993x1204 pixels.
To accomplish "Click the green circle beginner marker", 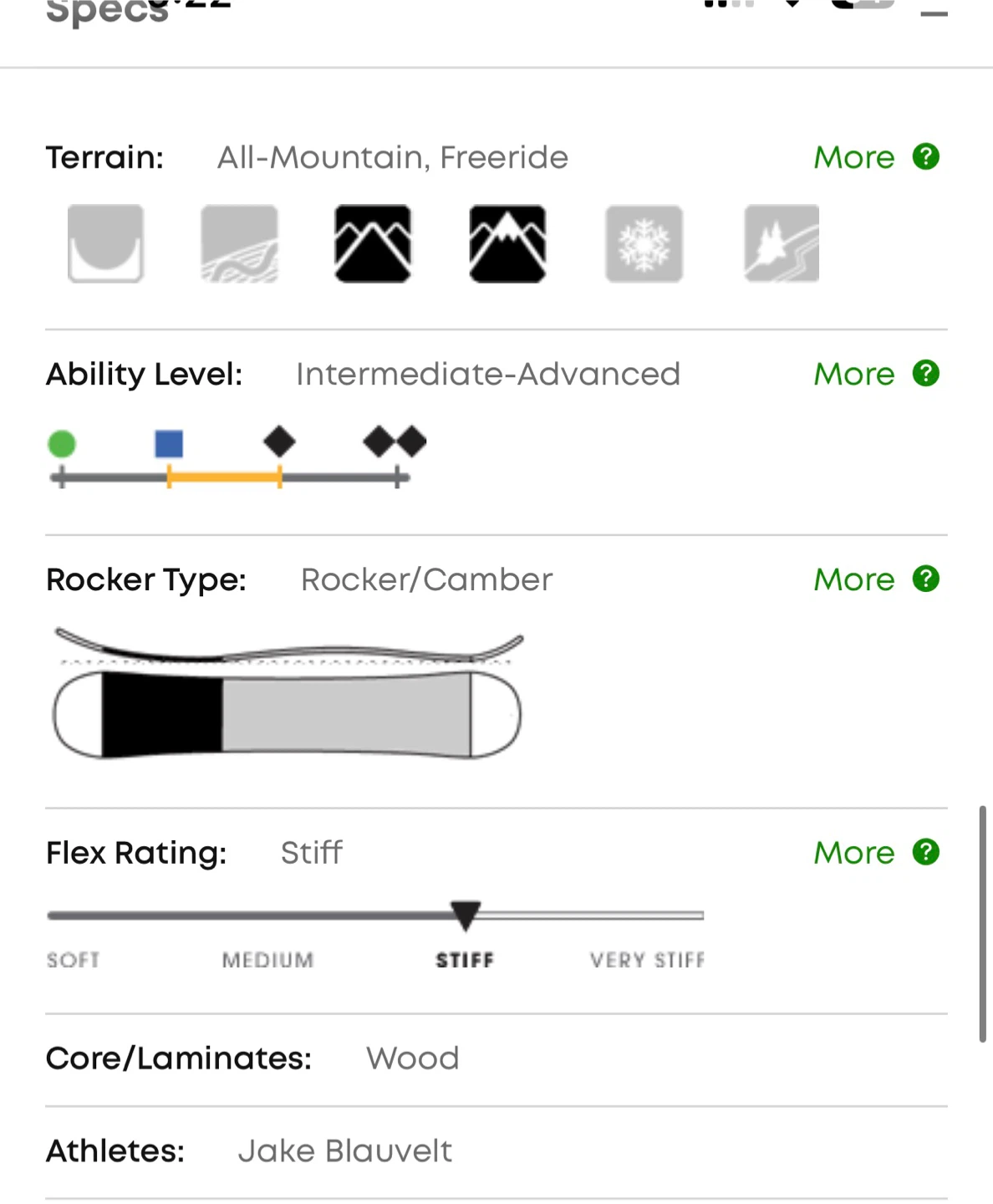I will [x=62, y=443].
